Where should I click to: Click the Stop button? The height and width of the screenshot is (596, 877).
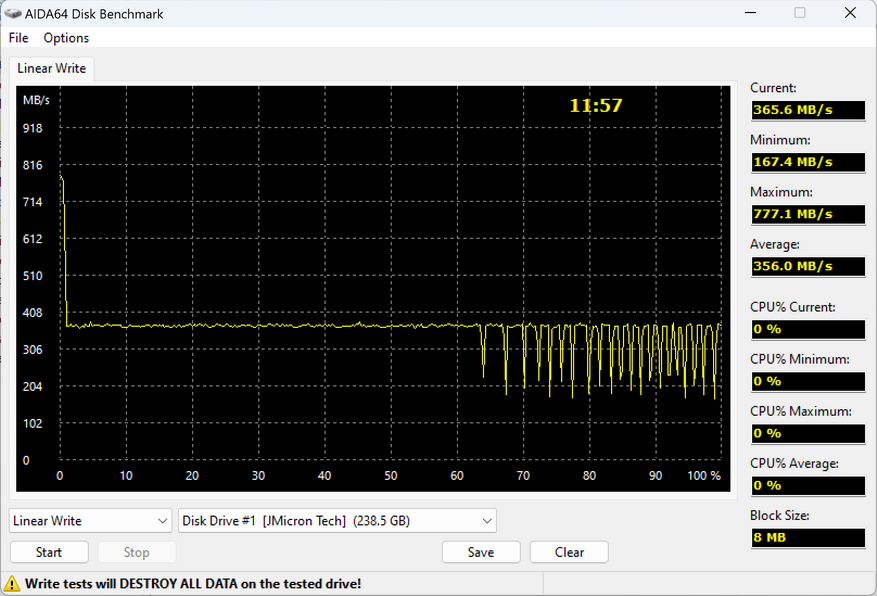[136, 552]
